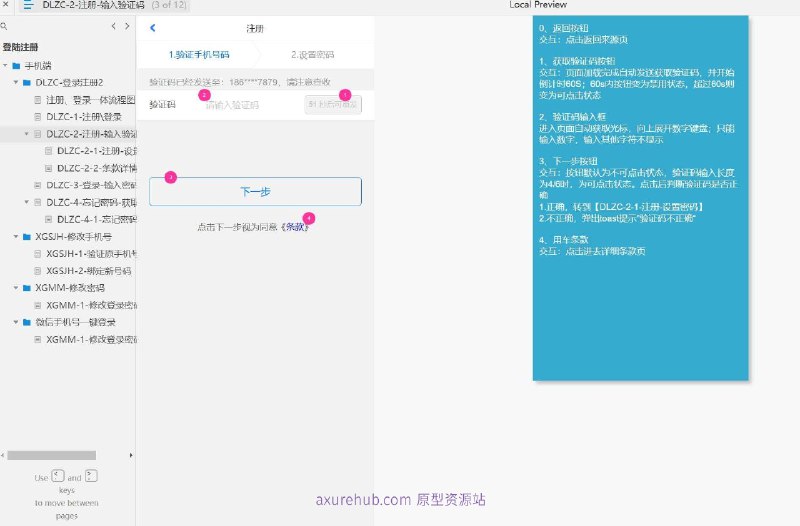The image size is (800, 526).
Task: Click page icon beside XGSJH-2-绑定新号码
Action: (38, 271)
